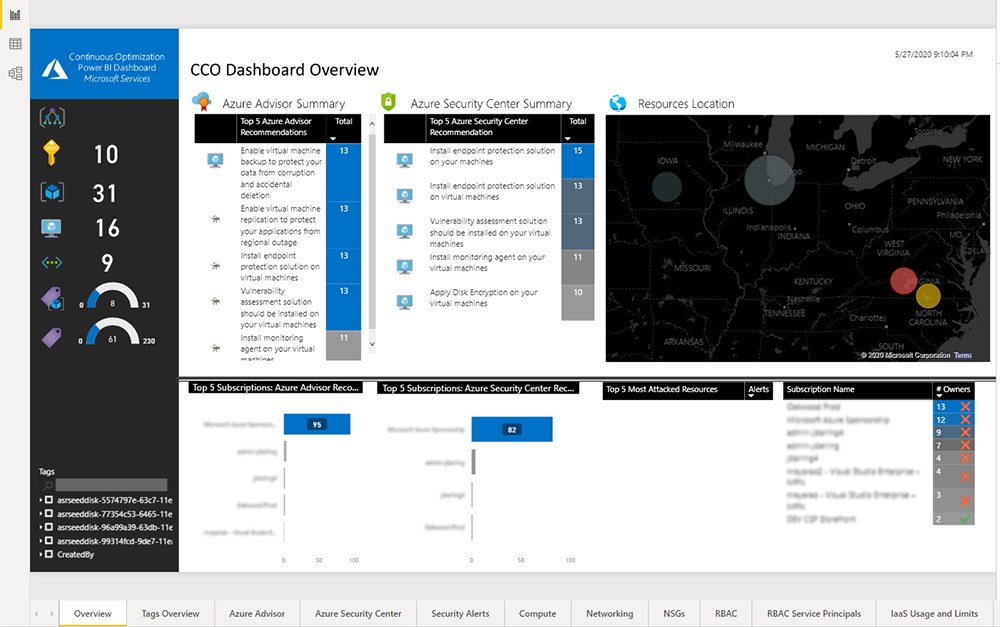Click icon beside Advisor Install monitoring agent
This screenshot has width=1000, height=627.
pyautogui.click(x=216, y=348)
